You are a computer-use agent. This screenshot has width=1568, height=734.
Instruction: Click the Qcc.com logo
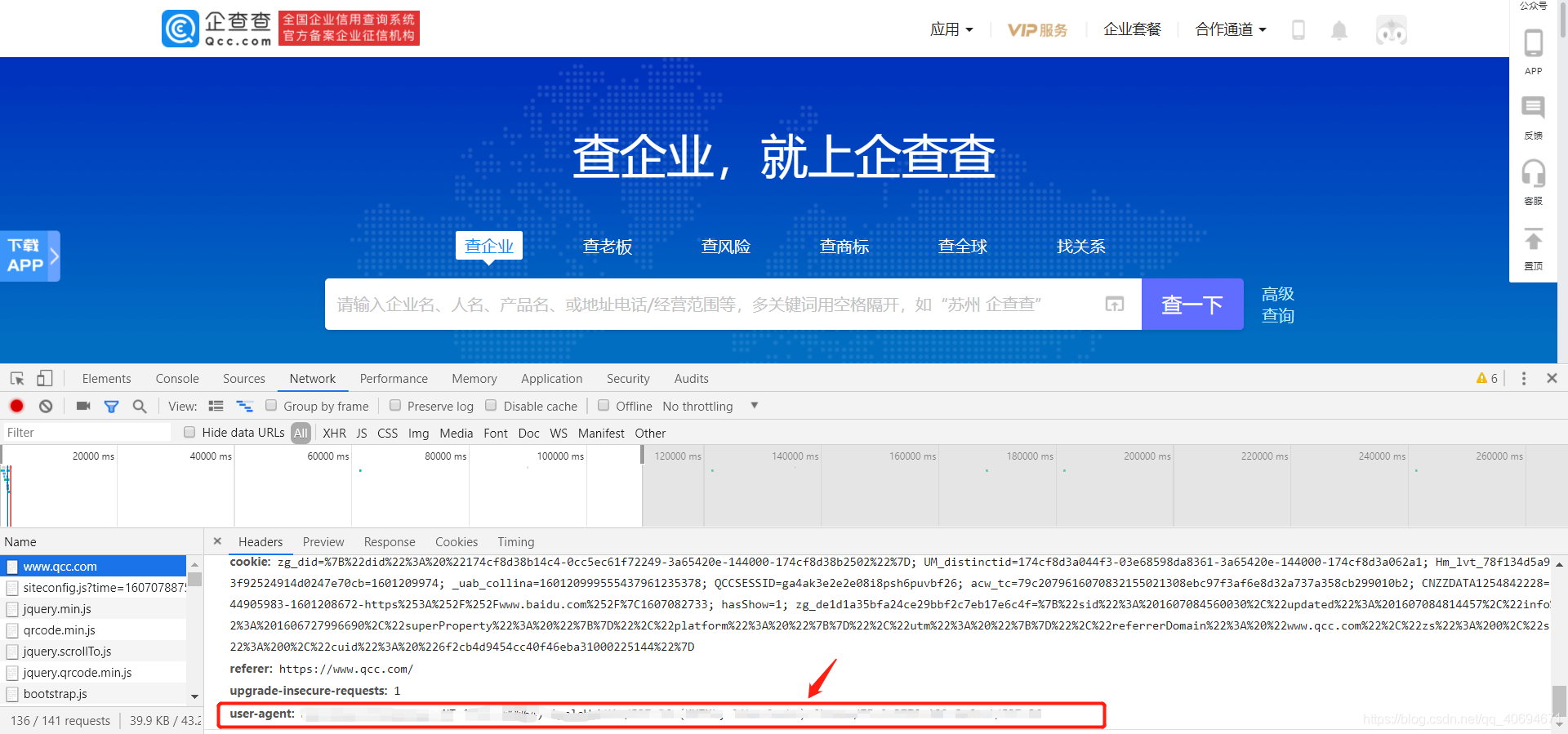tap(216, 29)
